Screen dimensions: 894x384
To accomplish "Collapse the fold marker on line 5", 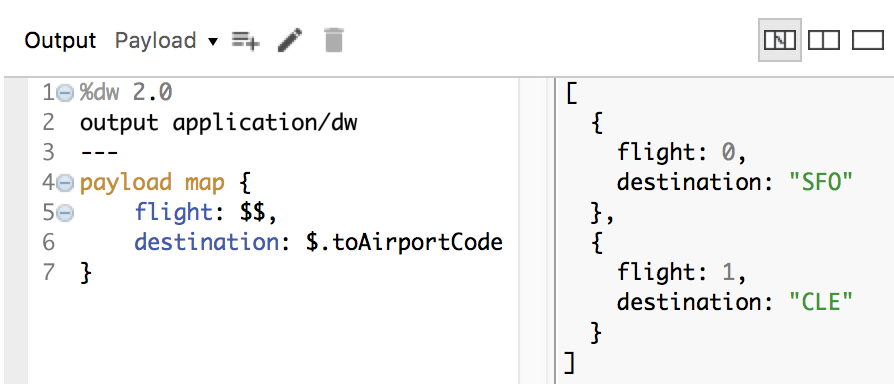I will [x=66, y=213].
